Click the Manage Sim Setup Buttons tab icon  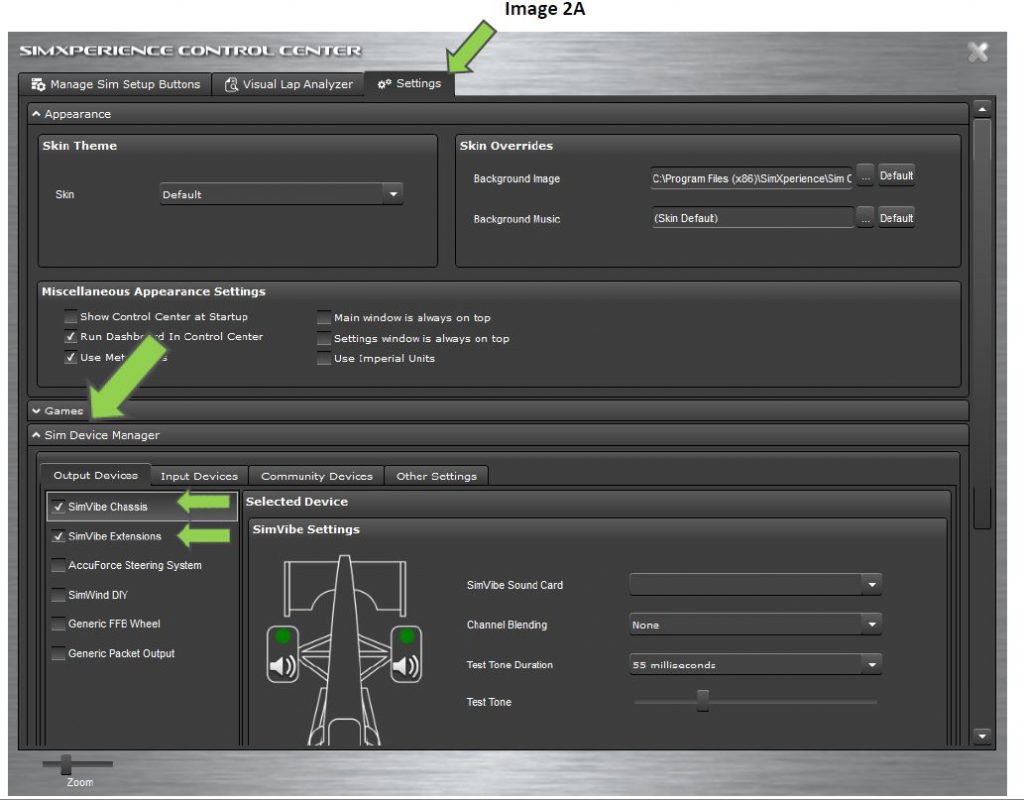(38, 84)
